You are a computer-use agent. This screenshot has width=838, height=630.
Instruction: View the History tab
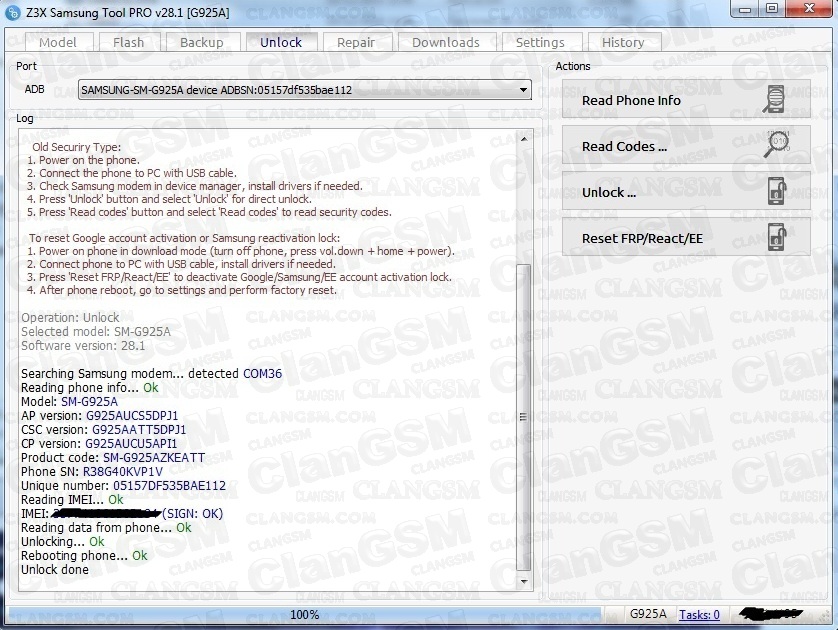coord(623,42)
